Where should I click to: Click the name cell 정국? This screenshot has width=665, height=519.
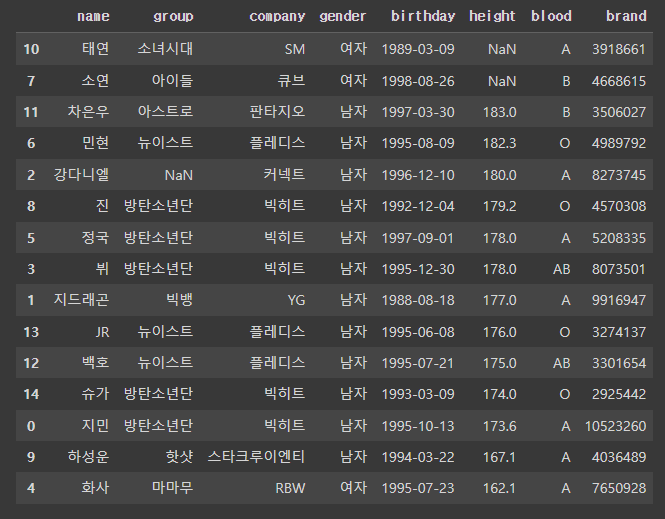click(95, 237)
